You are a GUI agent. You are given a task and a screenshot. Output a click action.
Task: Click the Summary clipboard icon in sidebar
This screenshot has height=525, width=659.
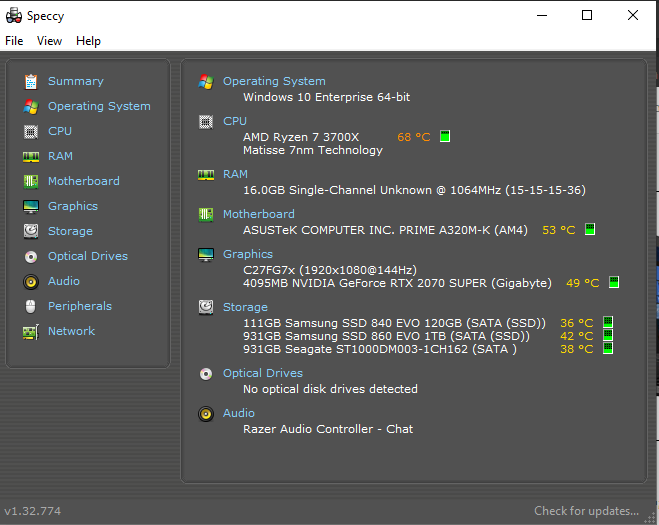click(31, 82)
